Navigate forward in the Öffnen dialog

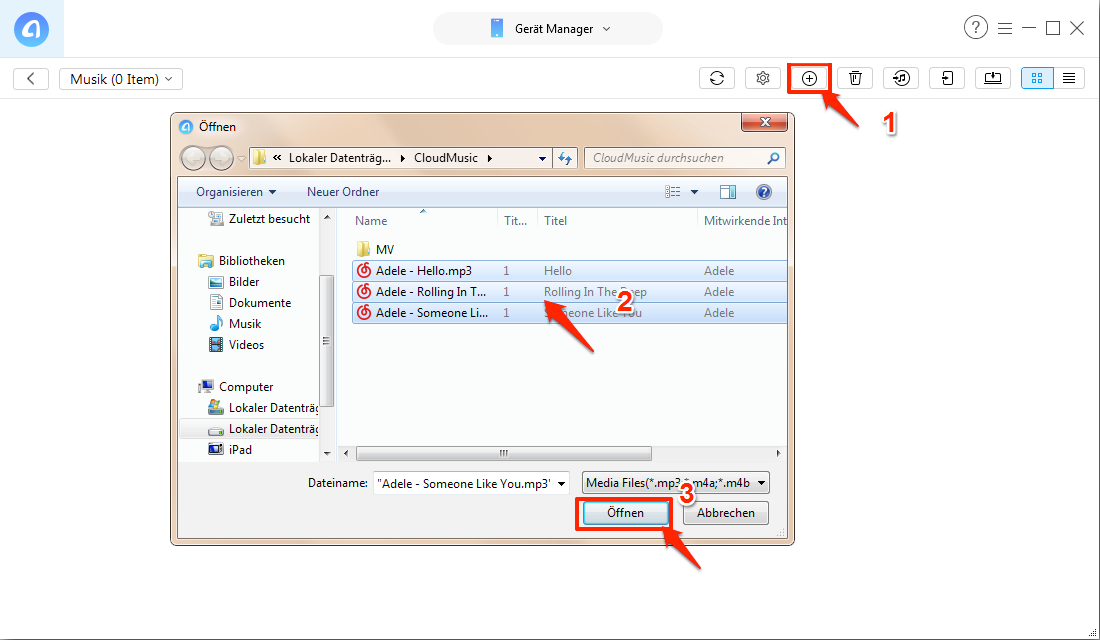[x=221, y=159]
